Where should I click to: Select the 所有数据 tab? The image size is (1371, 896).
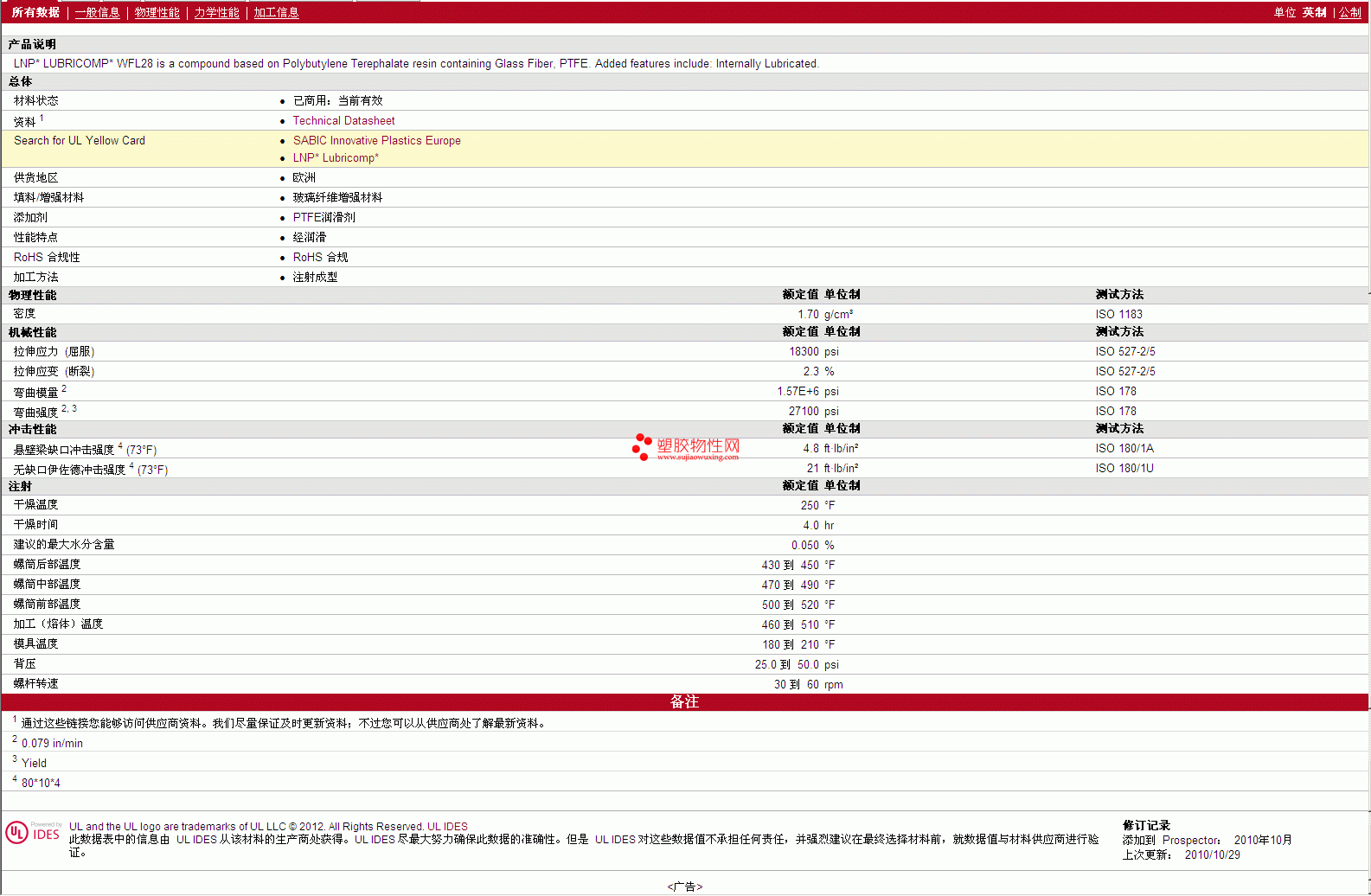coord(35,12)
